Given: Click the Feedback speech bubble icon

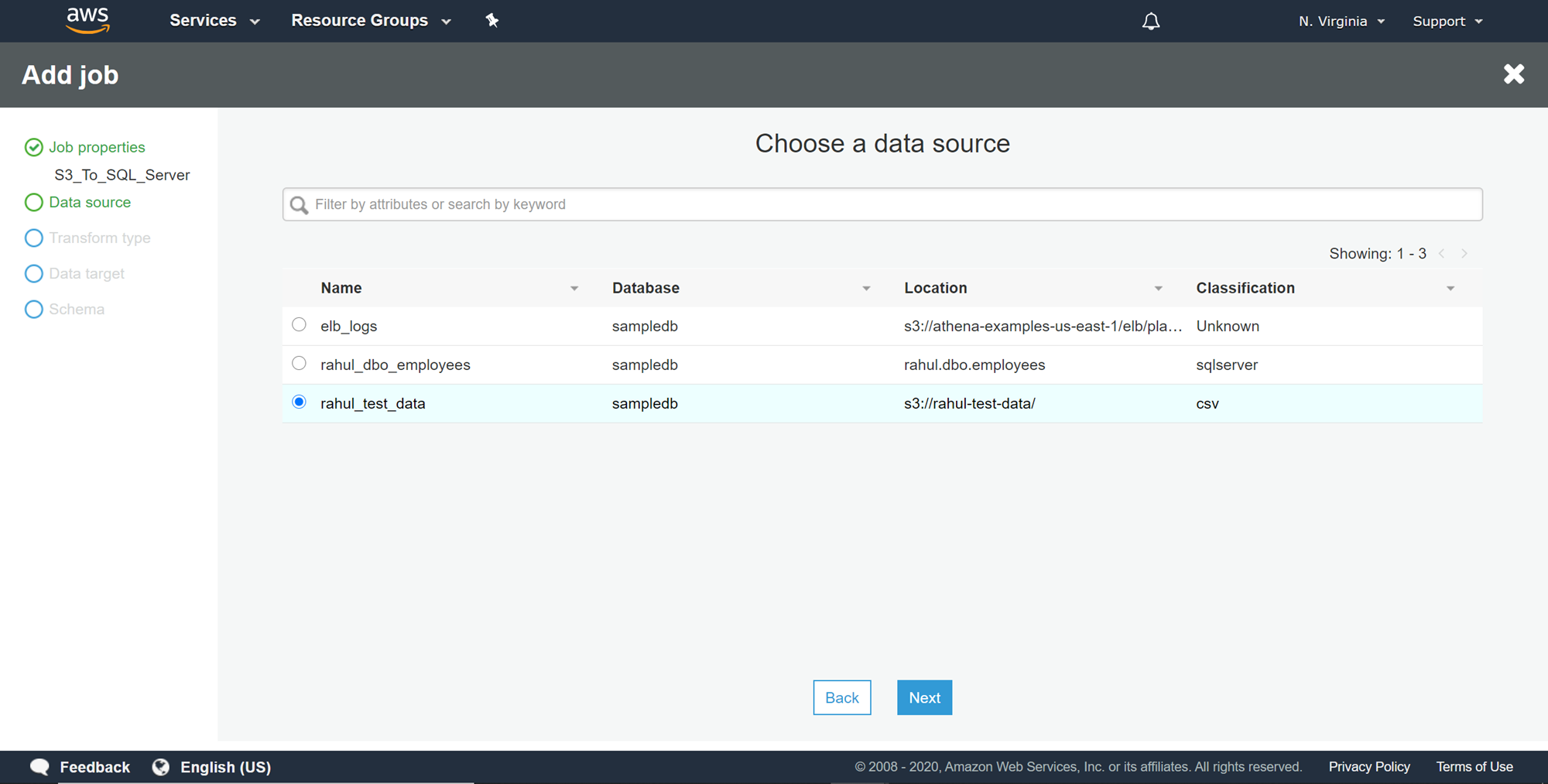Looking at the screenshot, I should point(39,767).
